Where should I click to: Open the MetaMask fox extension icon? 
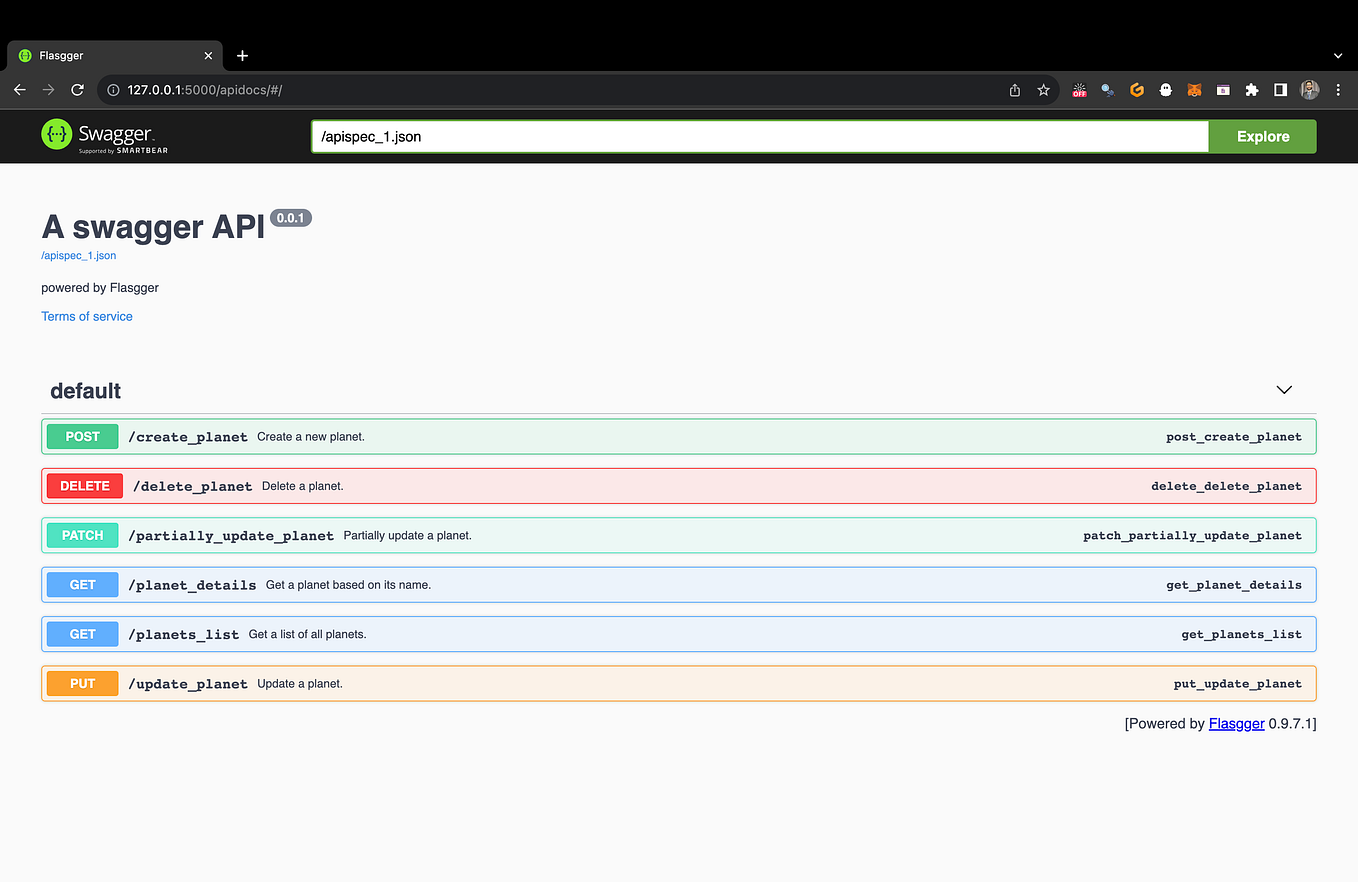1194,90
